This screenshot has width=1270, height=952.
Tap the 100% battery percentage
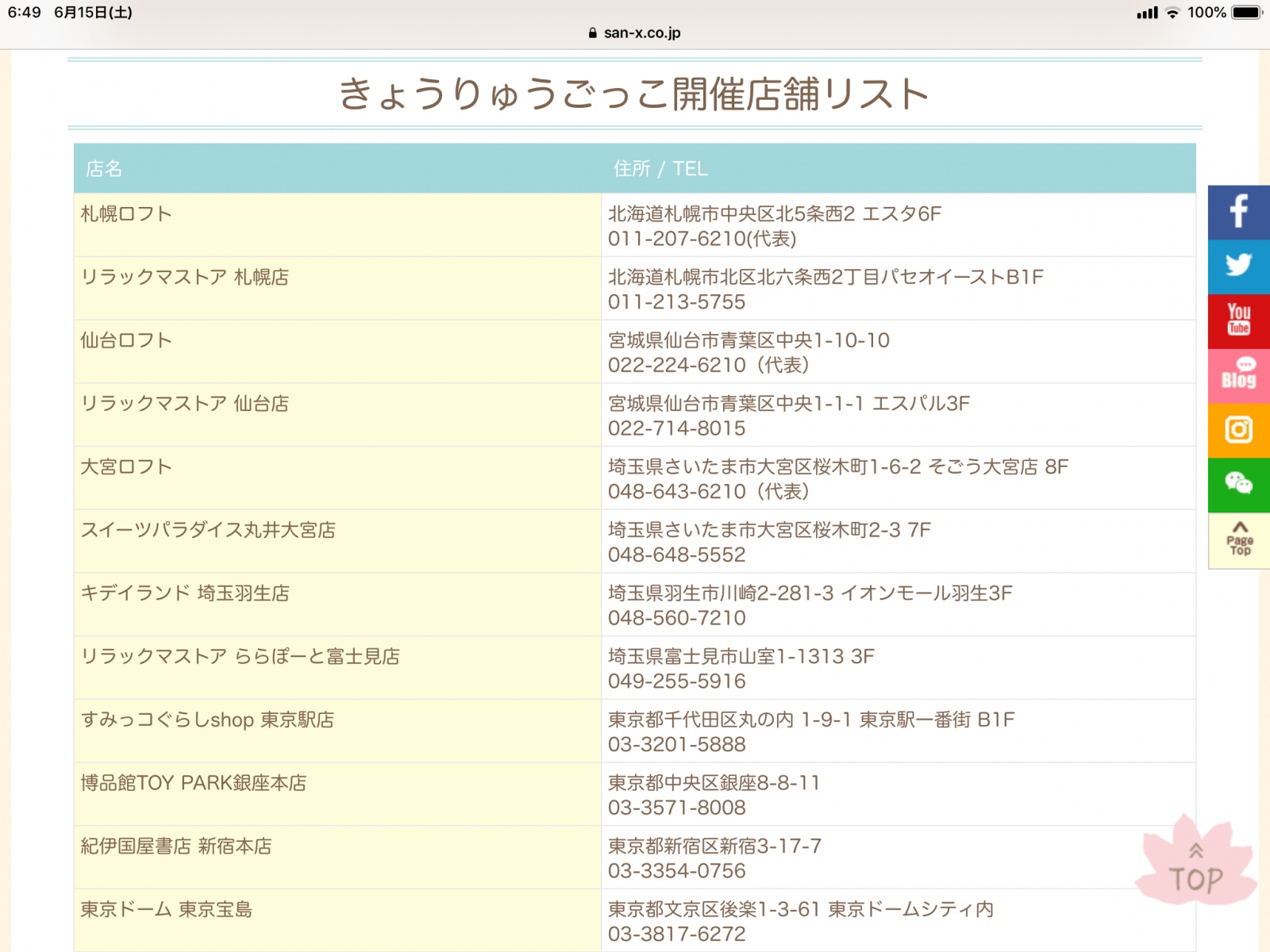point(1206,13)
